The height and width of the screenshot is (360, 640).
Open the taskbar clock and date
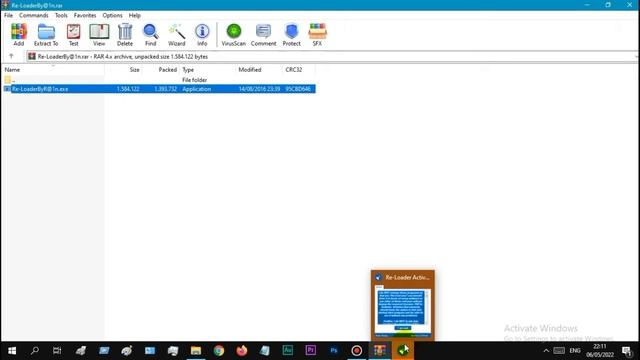coord(600,351)
